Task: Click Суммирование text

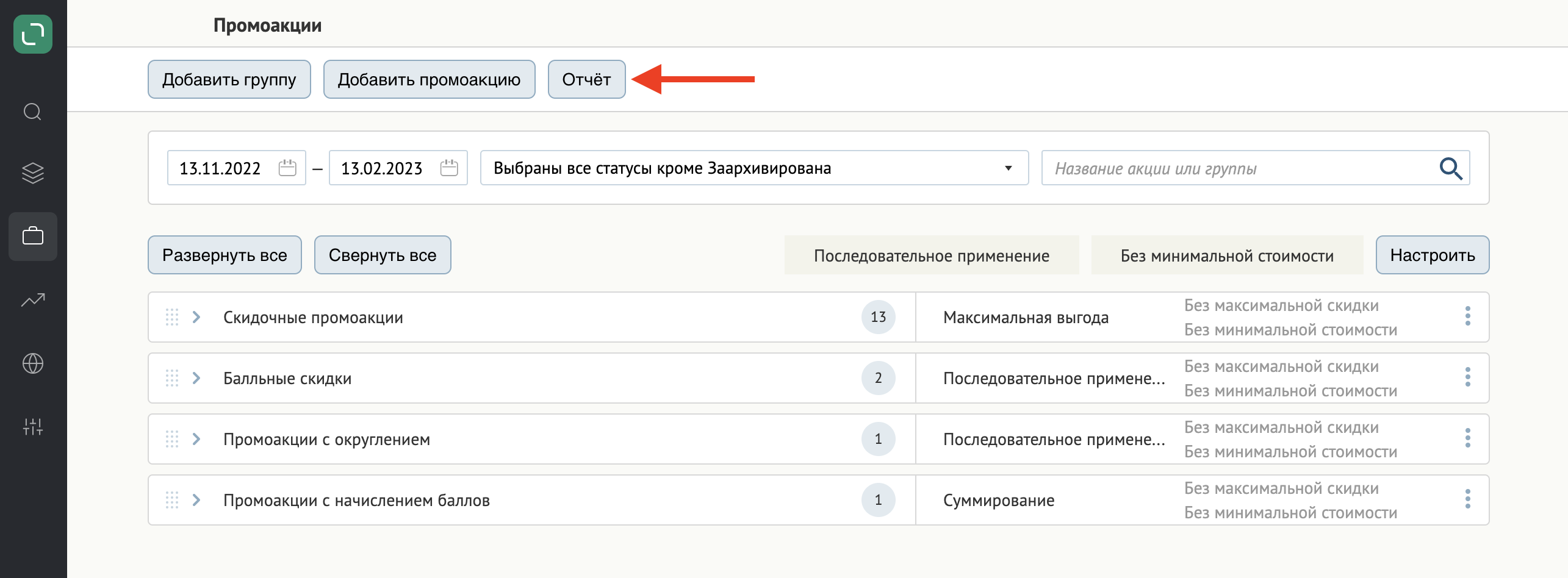Action: [999, 501]
